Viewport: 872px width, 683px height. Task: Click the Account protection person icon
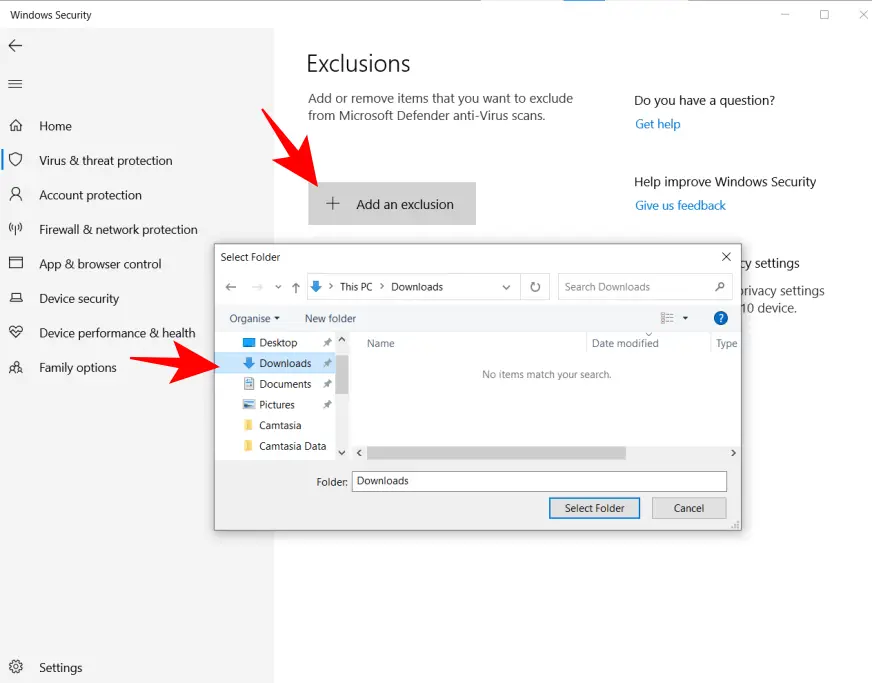(x=16, y=195)
